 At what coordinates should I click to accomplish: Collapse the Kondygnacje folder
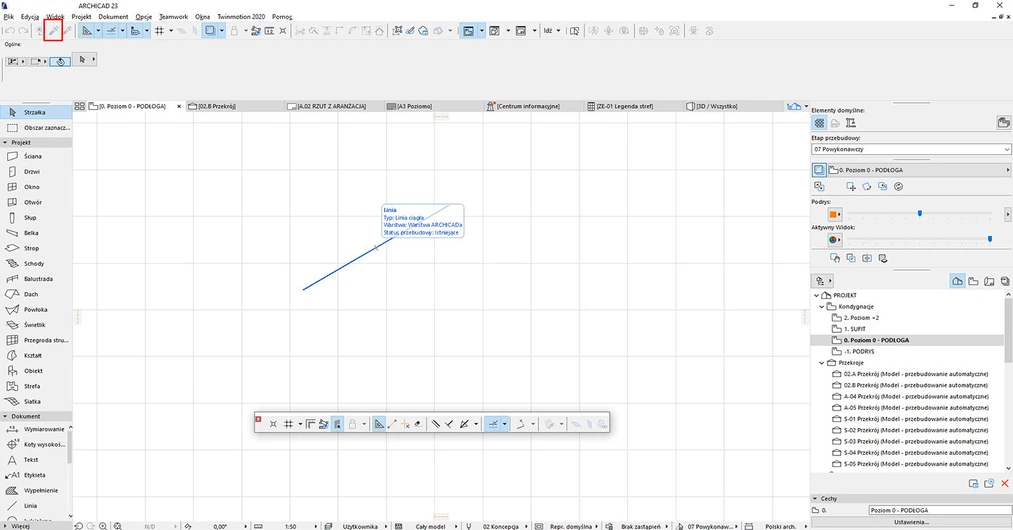(x=822, y=306)
